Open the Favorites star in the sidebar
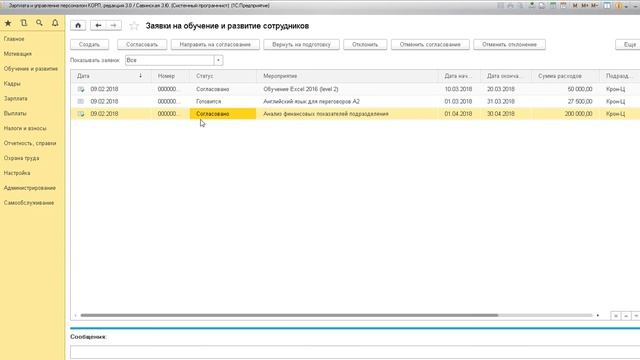 [x=8, y=23]
